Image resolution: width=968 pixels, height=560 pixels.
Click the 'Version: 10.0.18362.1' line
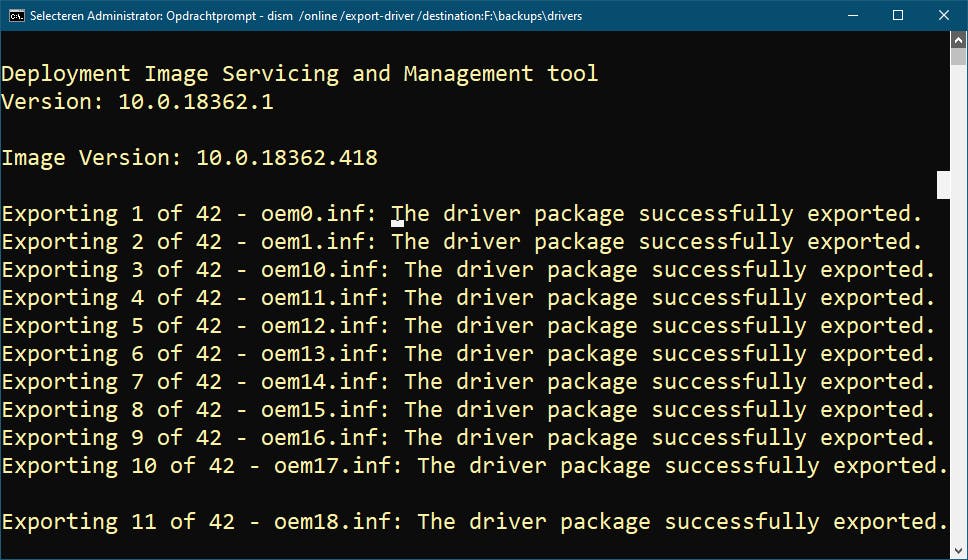(137, 102)
